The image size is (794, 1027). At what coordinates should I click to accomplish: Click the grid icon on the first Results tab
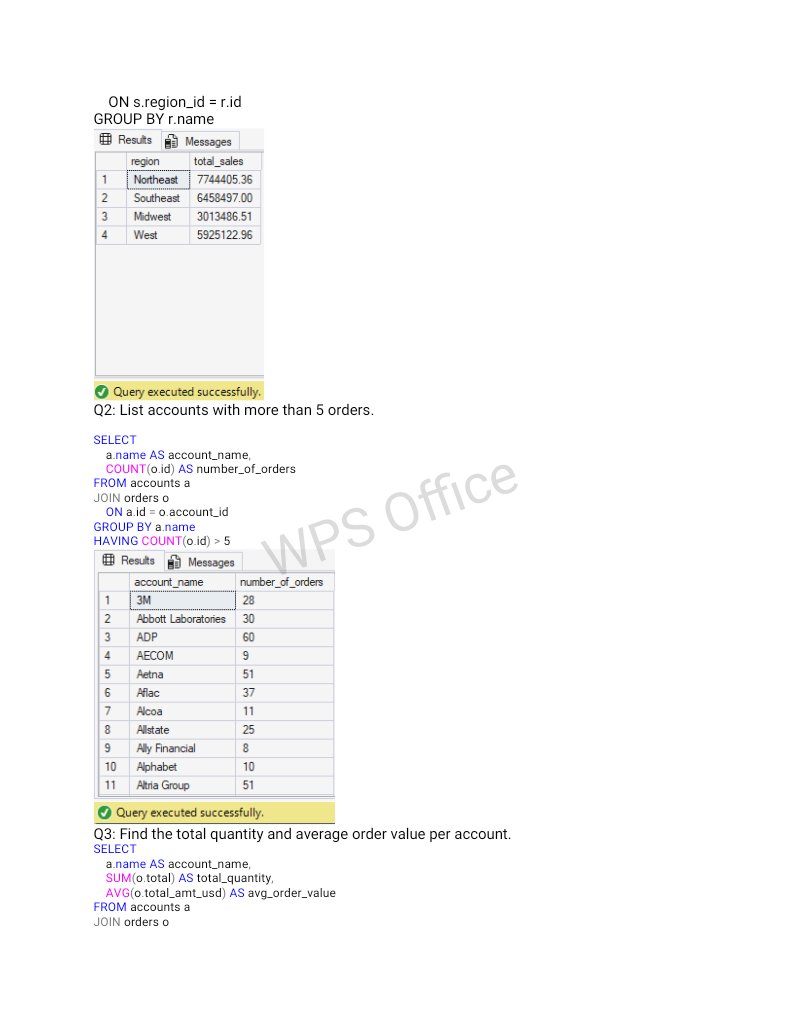(x=105, y=140)
